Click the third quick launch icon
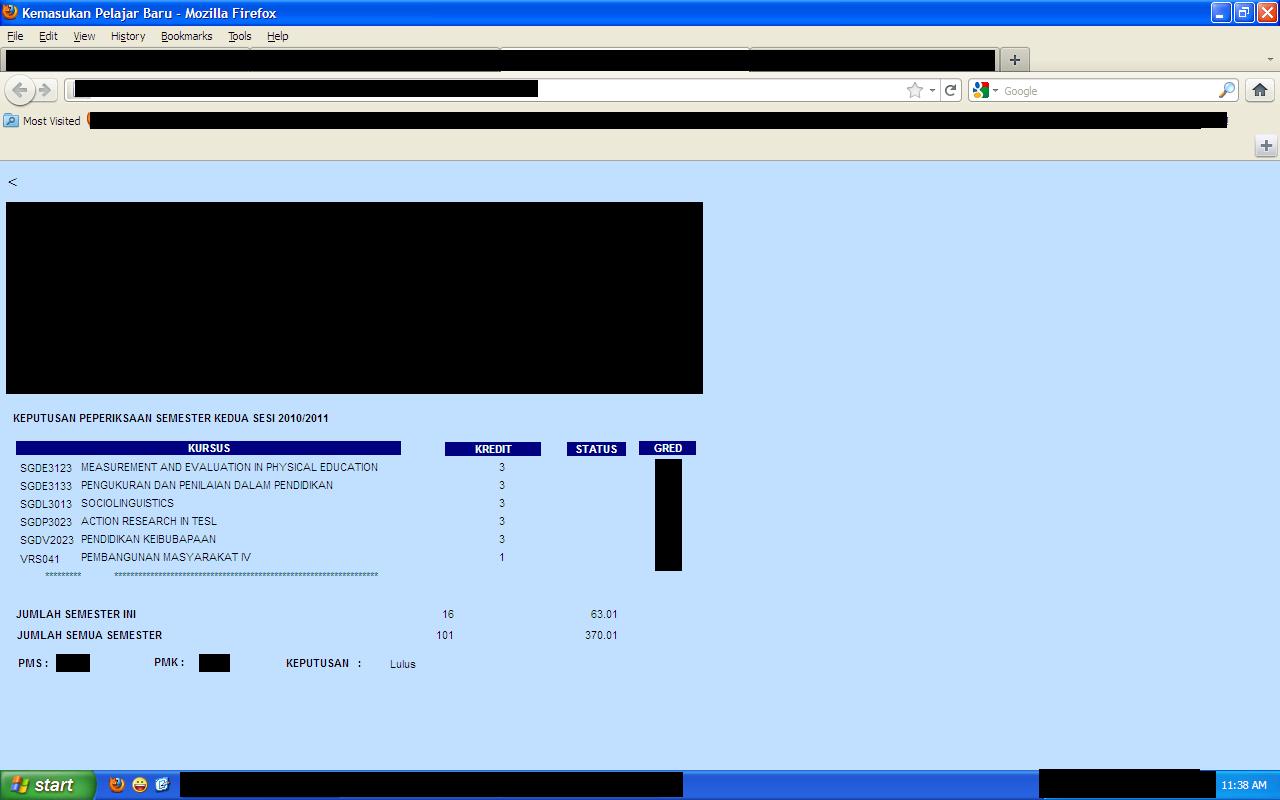 point(162,785)
